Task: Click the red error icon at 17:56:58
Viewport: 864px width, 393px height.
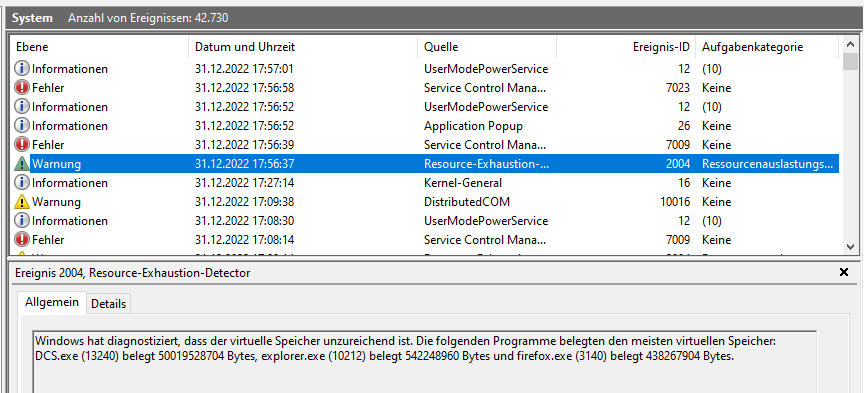Action: (x=21, y=88)
